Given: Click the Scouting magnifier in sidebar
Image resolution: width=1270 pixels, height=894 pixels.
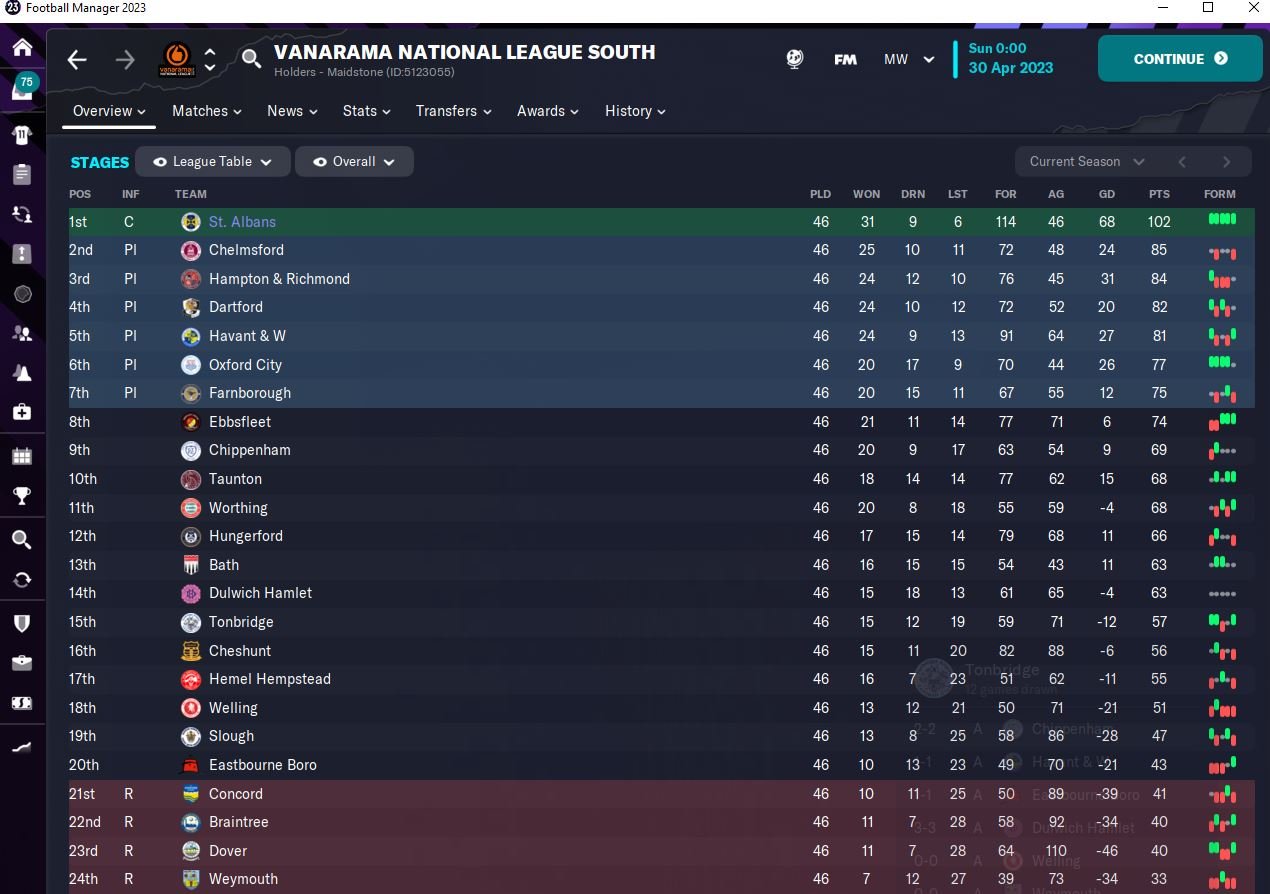Looking at the screenshot, I should 22,540.
